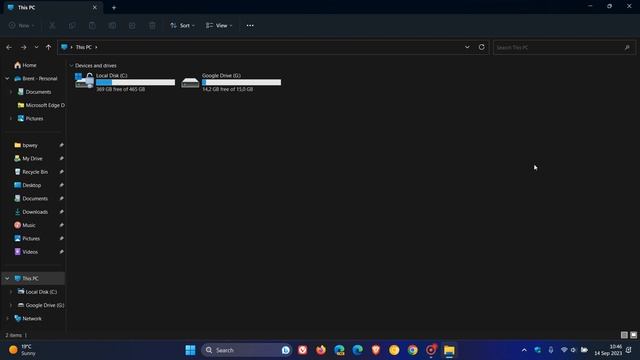Image resolution: width=640 pixels, height=360 pixels.
Task: Click the "2 items" status bar text
Action: [13, 335]
